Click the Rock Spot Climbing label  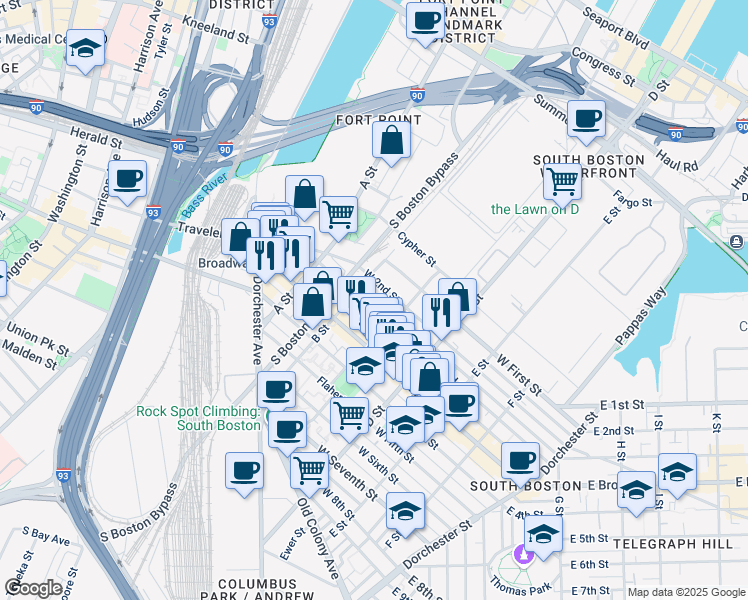tap(198, 418)
